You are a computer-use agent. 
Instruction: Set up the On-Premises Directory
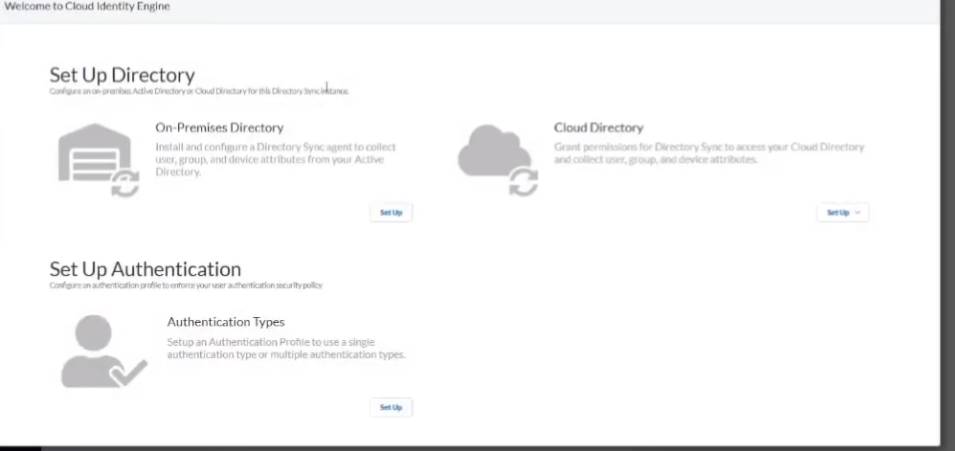click(x=391, y=213)
